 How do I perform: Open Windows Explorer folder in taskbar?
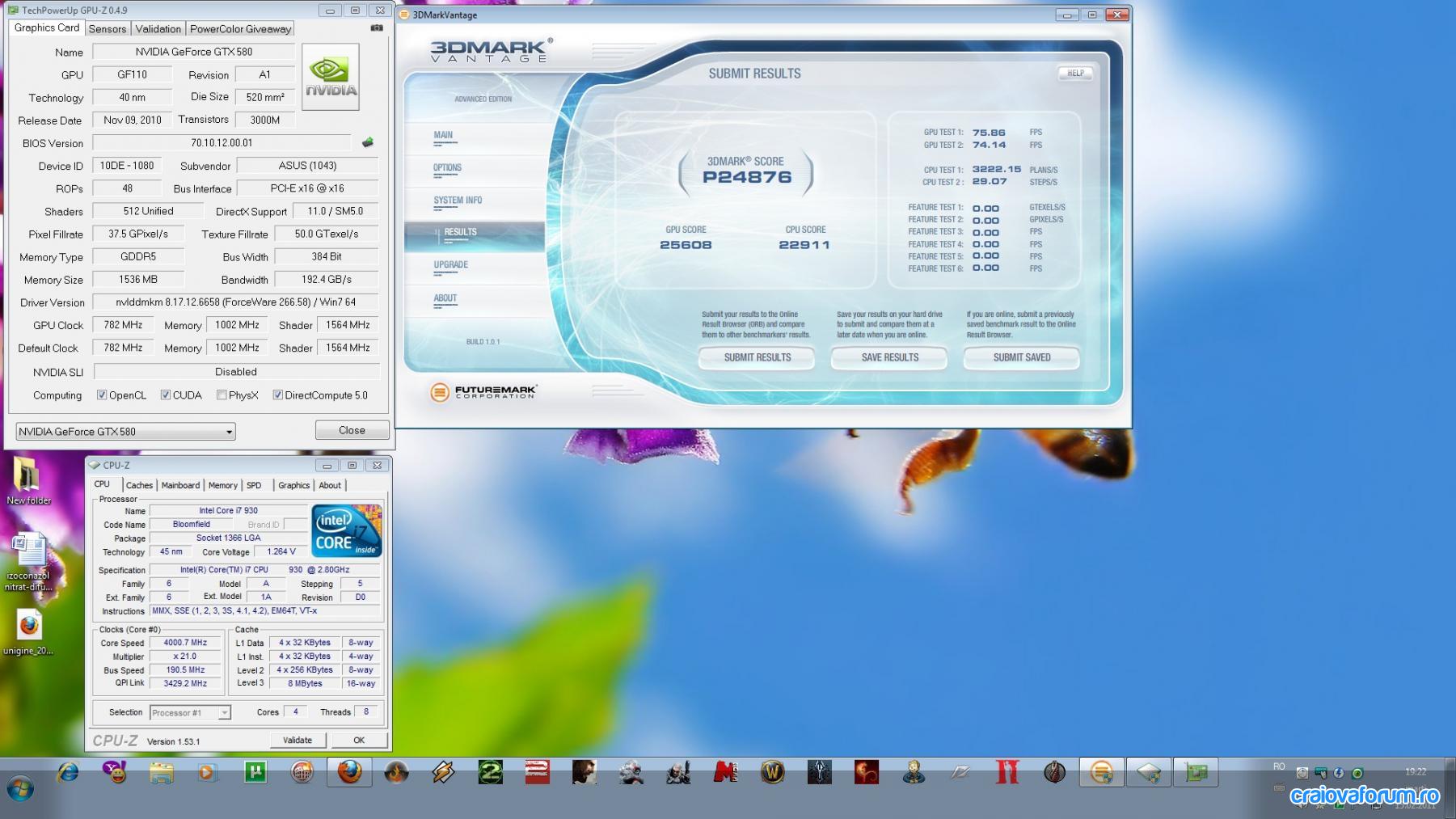tap(161, 773)
